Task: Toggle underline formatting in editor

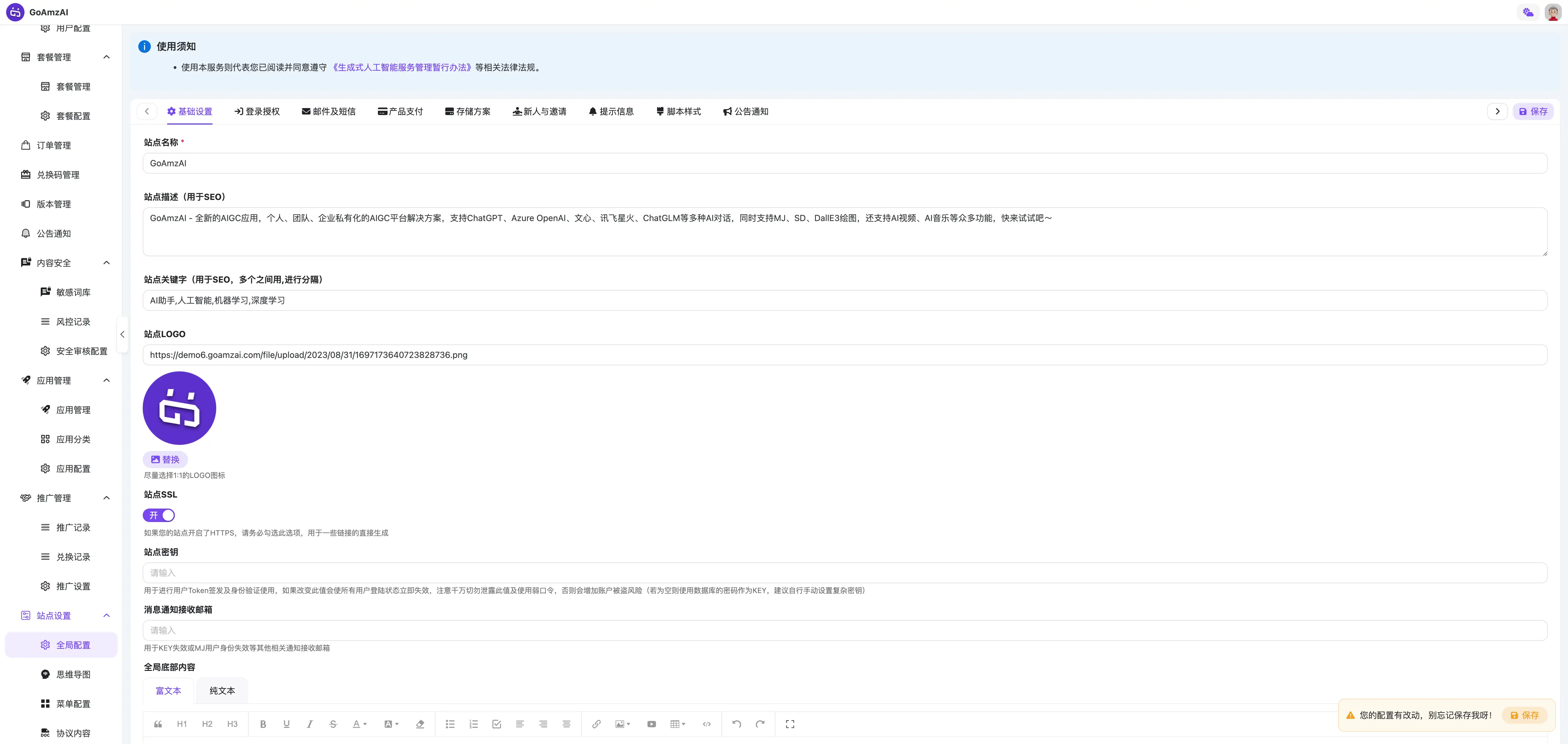Action: coord(286,724)
